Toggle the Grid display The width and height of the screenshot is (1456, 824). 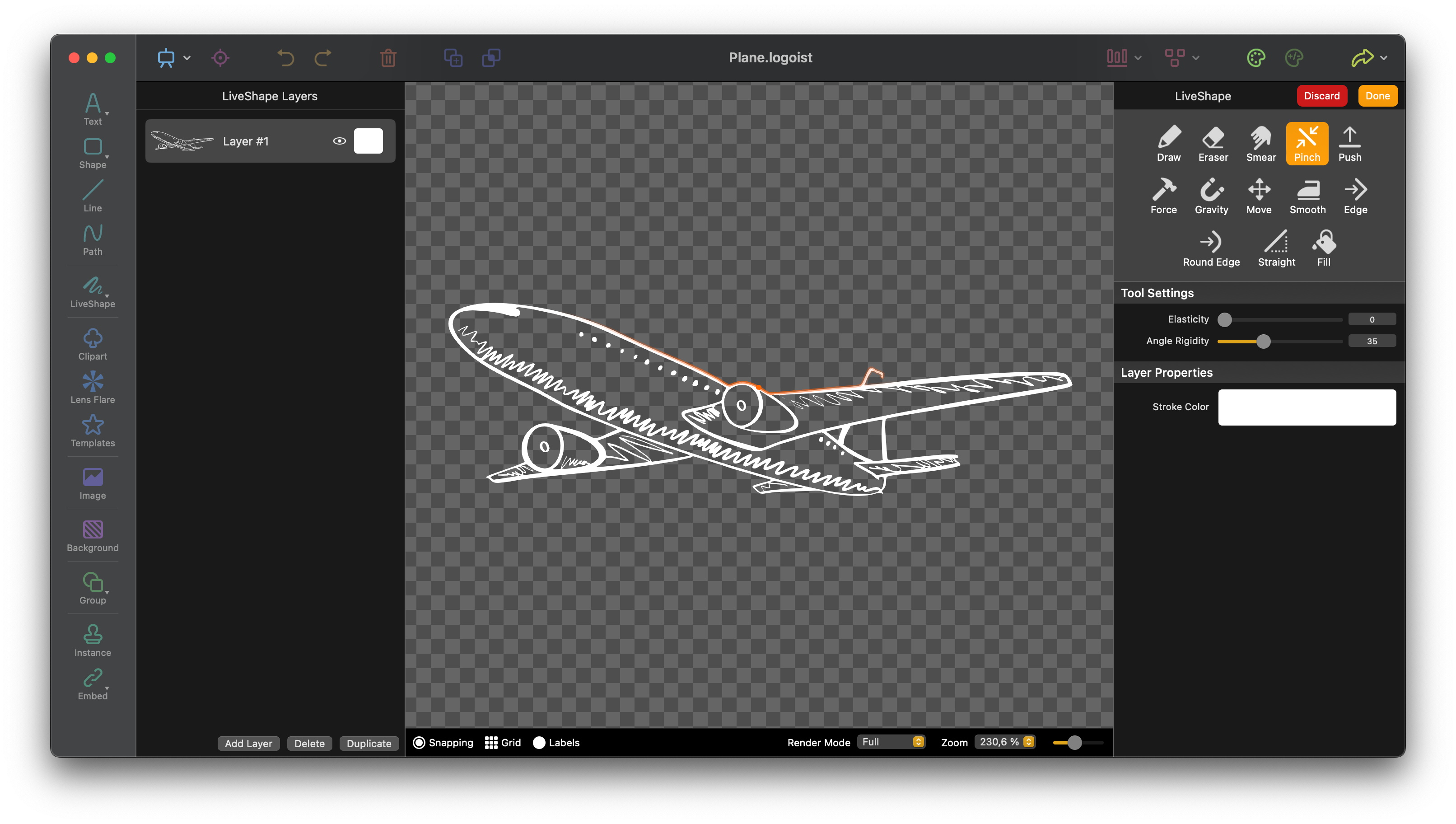(x=503, y=743)
